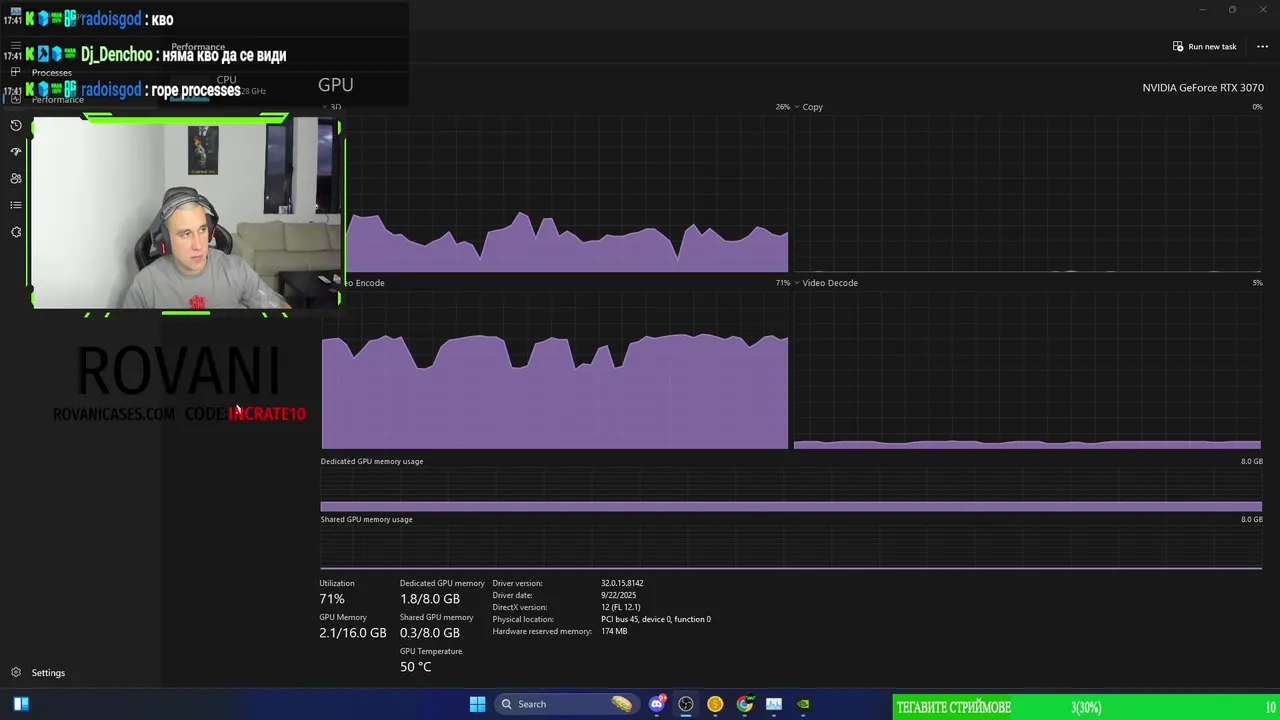Click the 0.3/8.0 GB shared memory value
1280x720 pixels.
pyautogui.click(x=430, y=633)
